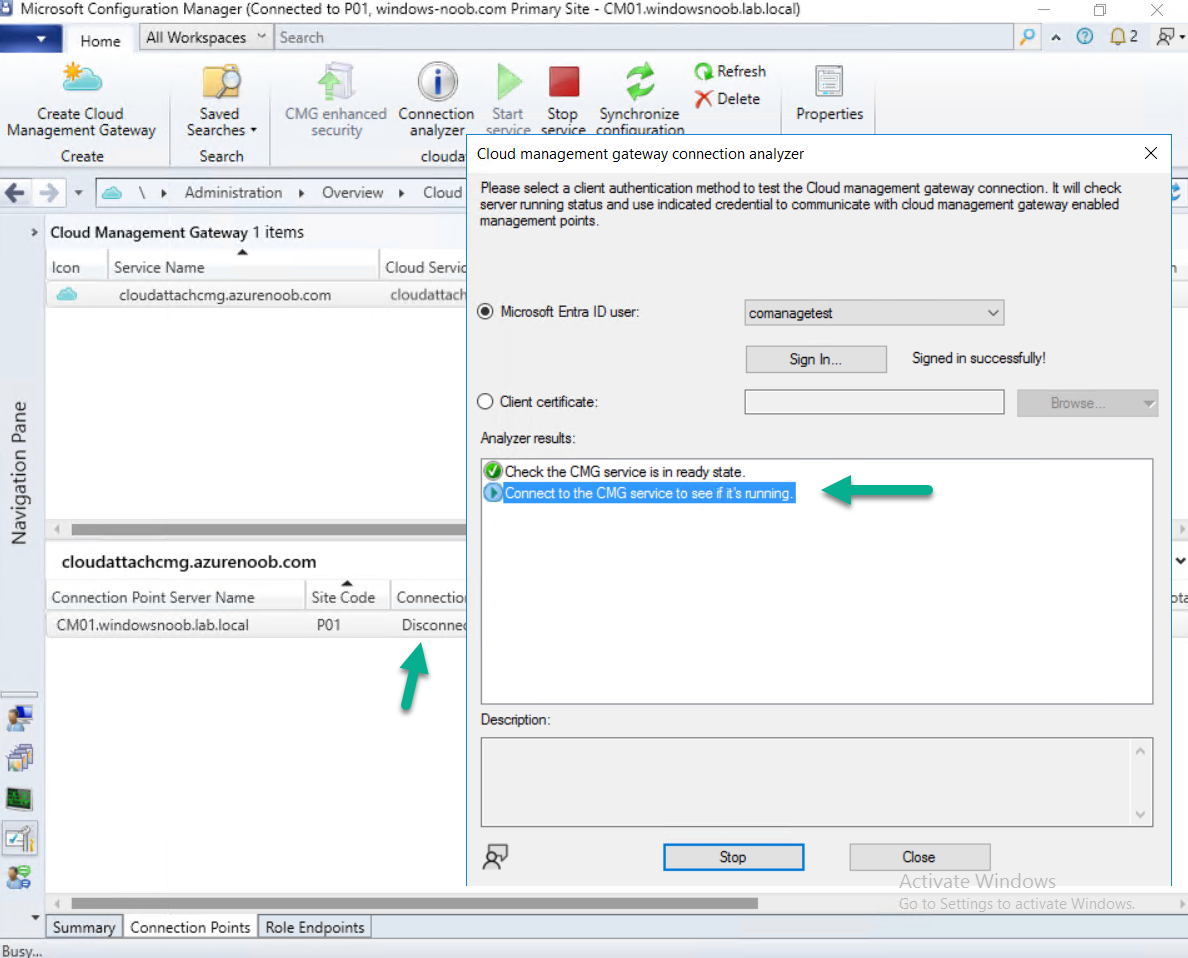This screenshot has width=1188, height=958.
Task: Close the analyzer dialog with X
Action: tap(1151, 153)
